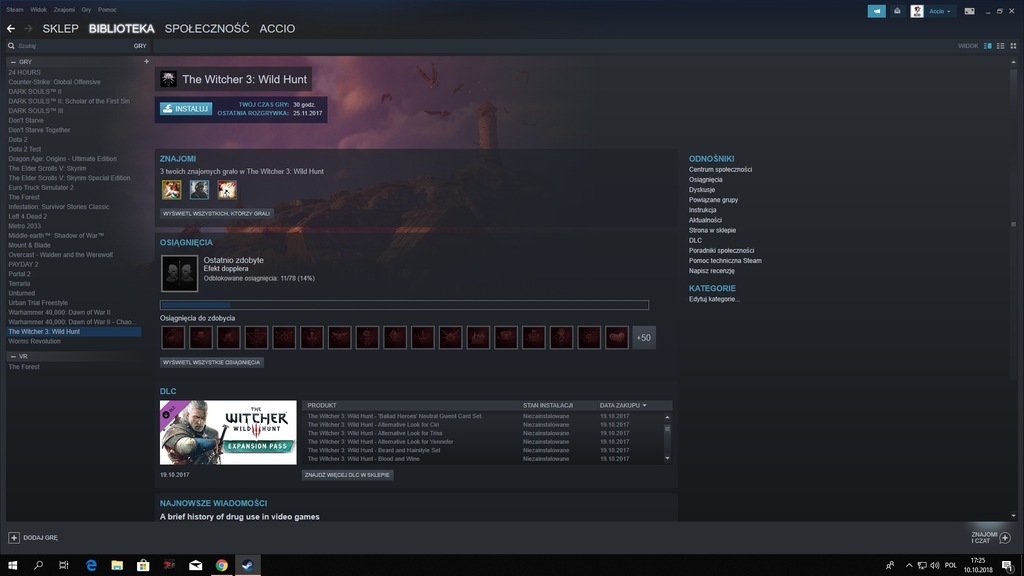Click Znajdź więcej DLC w sklepie
Viewport: 1024px width, 576px height.
point(347,475)
